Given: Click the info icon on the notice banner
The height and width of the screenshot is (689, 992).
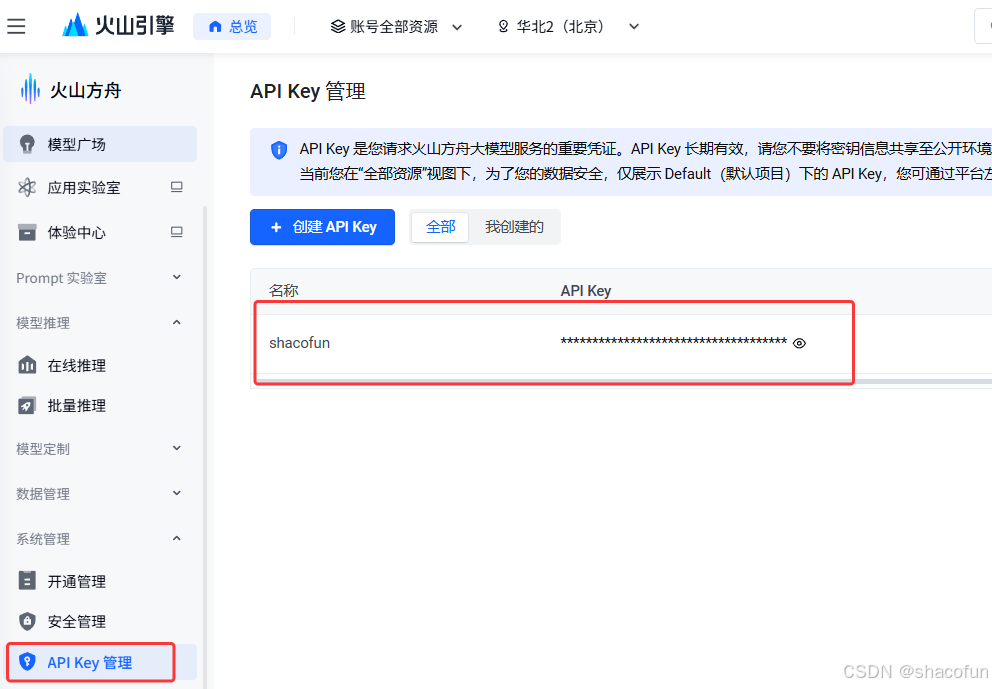Looking at the screenshot, I should (279, 150).
